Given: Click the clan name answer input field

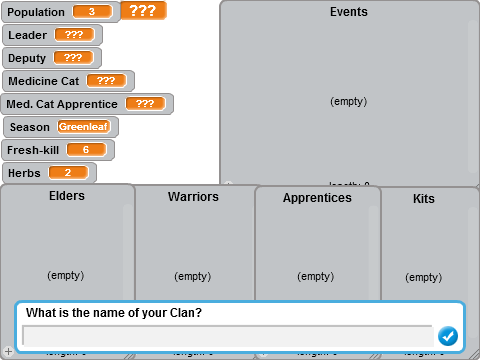Looking at the screenshot, I should pyautogui.click(x=228, y=336).
